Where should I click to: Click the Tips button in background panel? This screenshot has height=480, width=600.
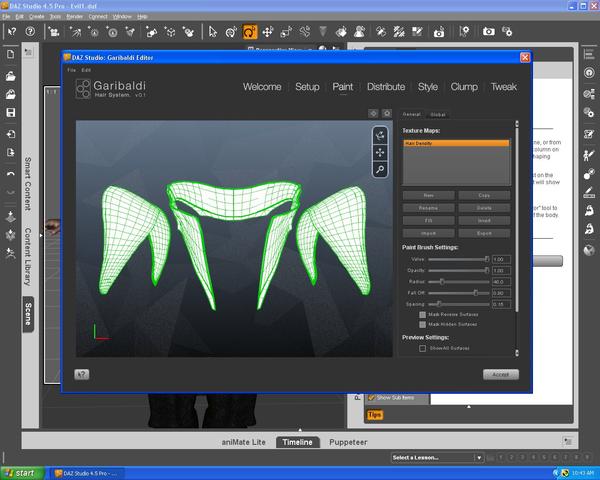pos(375,415)
